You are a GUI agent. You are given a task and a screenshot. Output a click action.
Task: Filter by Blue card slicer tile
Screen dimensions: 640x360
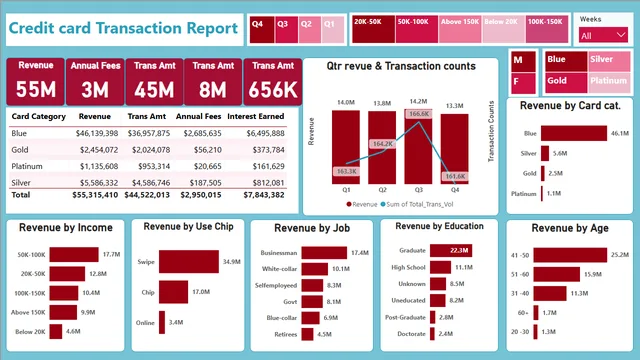566,61
